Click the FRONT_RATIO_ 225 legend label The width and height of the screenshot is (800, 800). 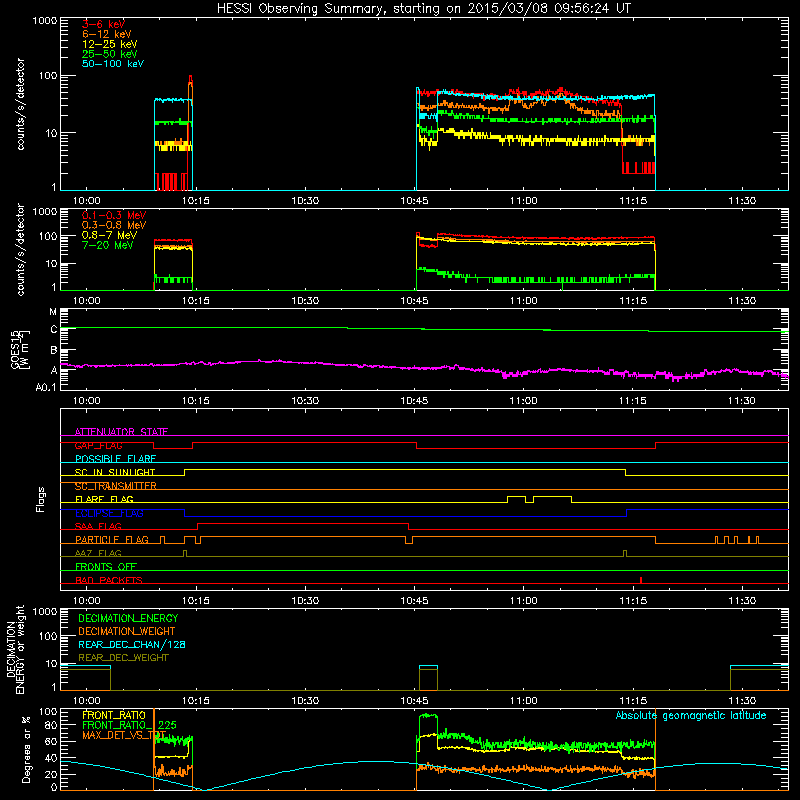pyautogui.click(x=129, y=725)
